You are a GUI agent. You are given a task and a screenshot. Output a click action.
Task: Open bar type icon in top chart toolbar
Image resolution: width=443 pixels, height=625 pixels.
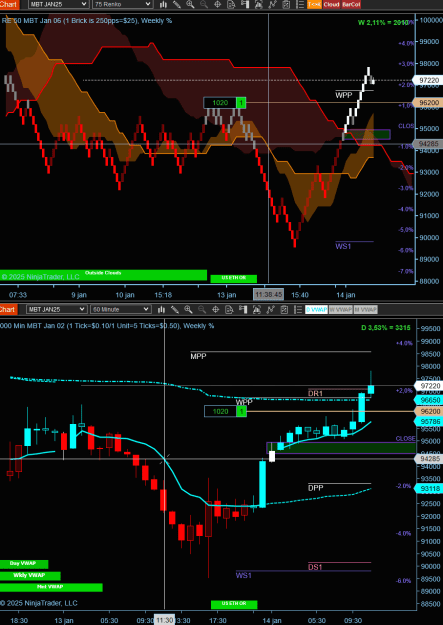[x=163, y=4]
